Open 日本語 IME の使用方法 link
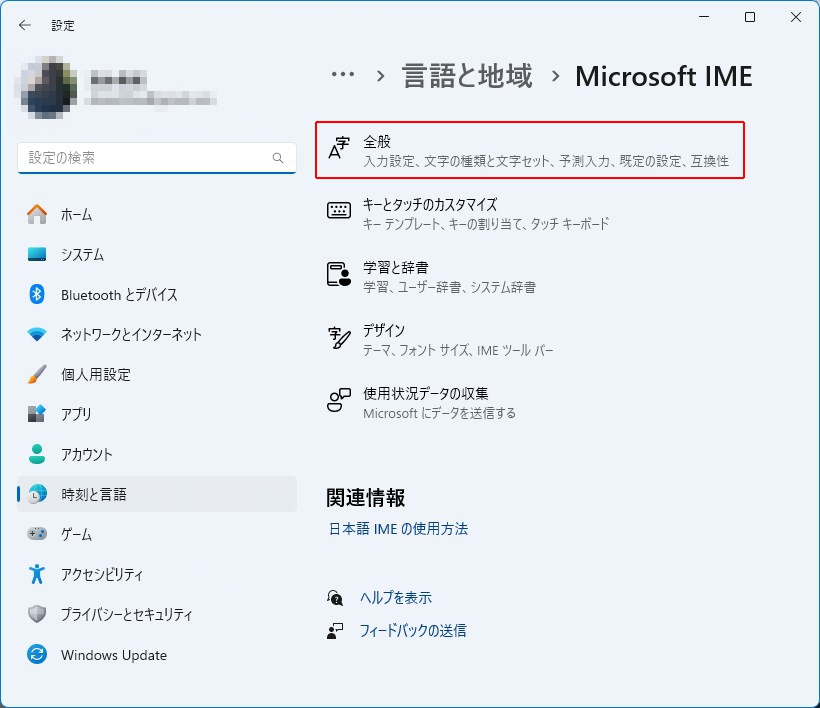820x708 pixels. (398, 528)
